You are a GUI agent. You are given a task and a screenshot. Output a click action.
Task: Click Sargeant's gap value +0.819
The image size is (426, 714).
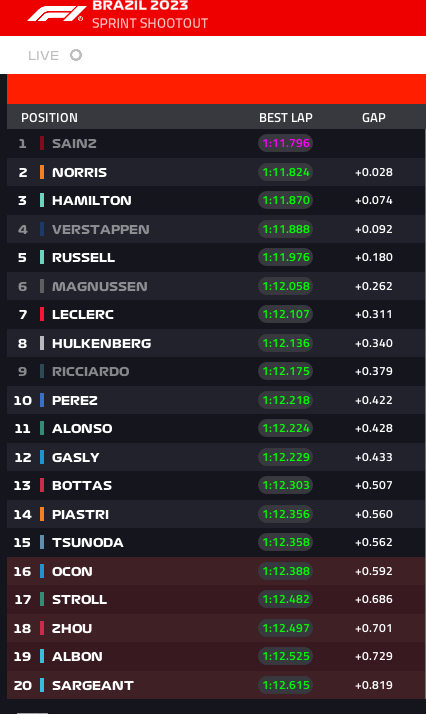tap(374, 685)
